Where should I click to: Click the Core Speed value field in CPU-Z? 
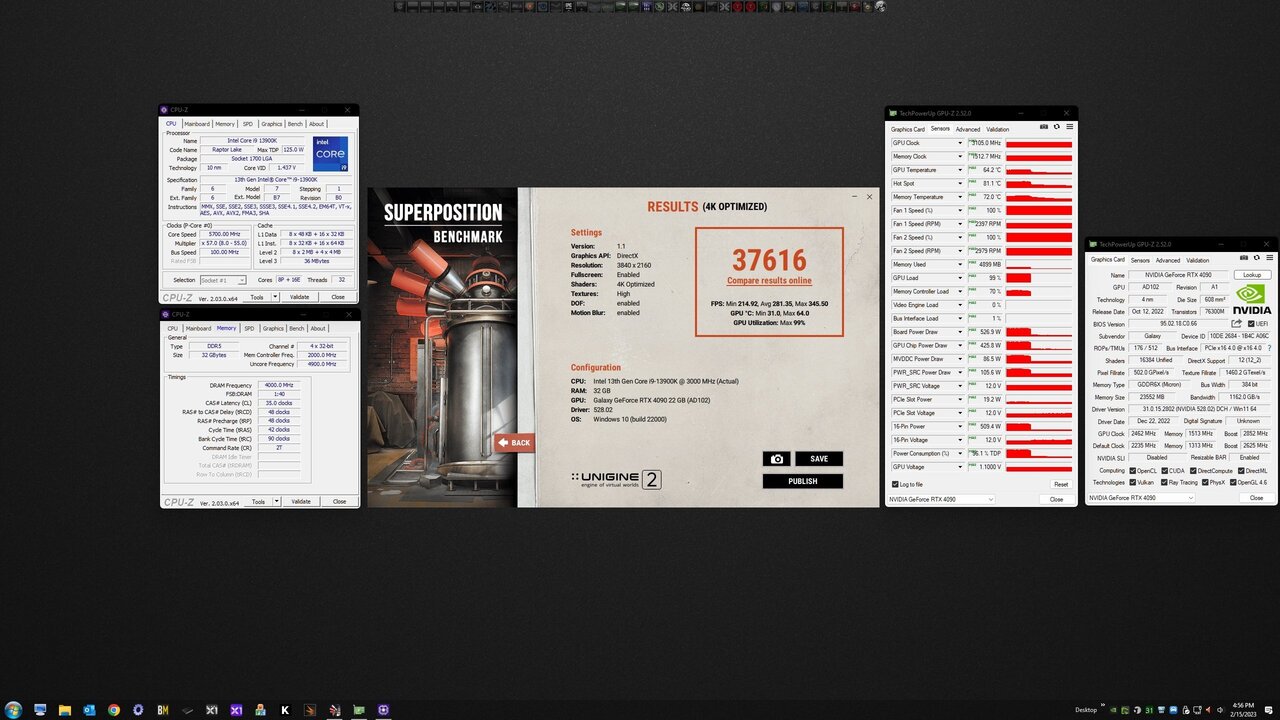223,234
